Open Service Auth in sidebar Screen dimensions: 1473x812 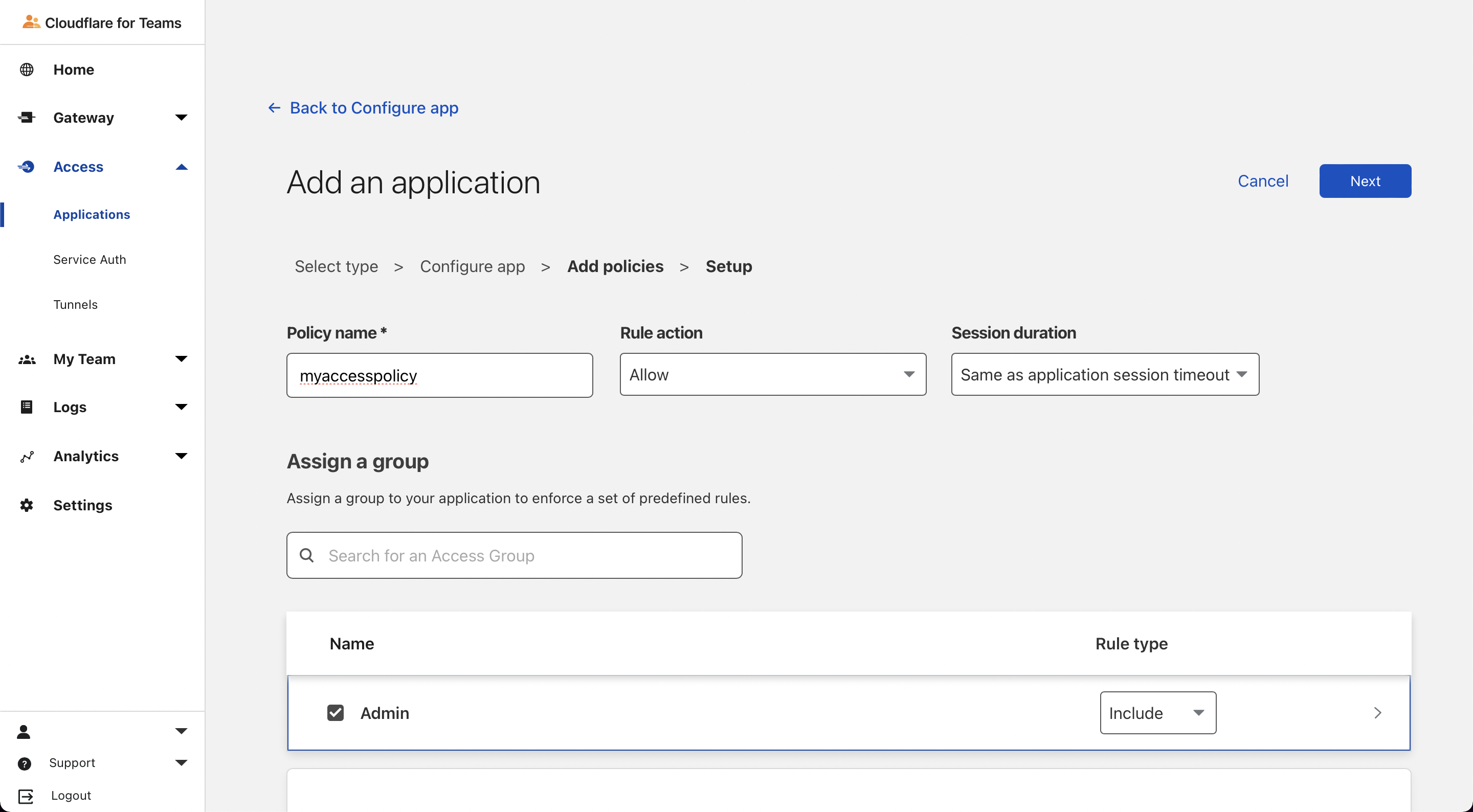pos(89,260)
